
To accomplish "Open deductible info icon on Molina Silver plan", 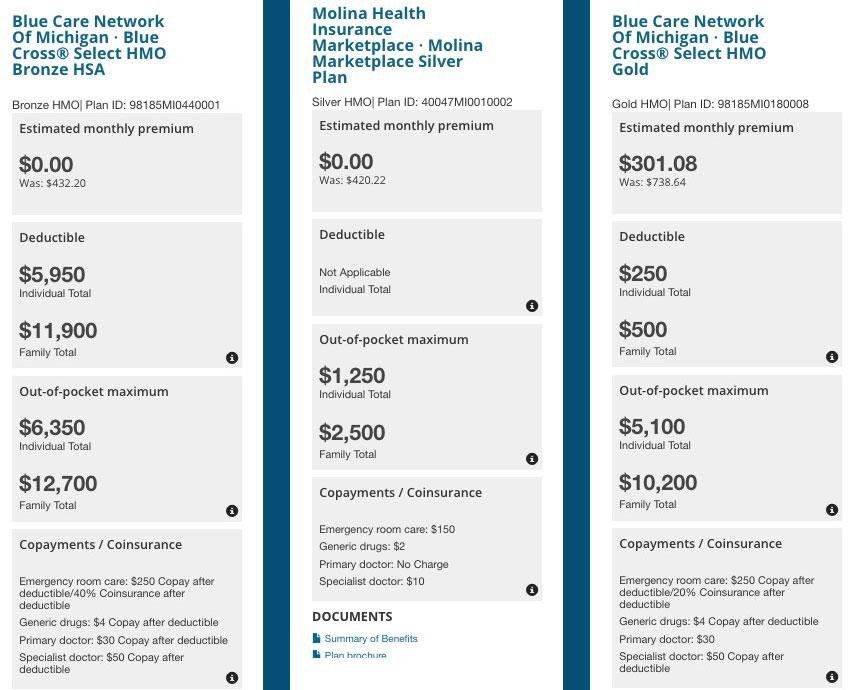I will 532,306.
